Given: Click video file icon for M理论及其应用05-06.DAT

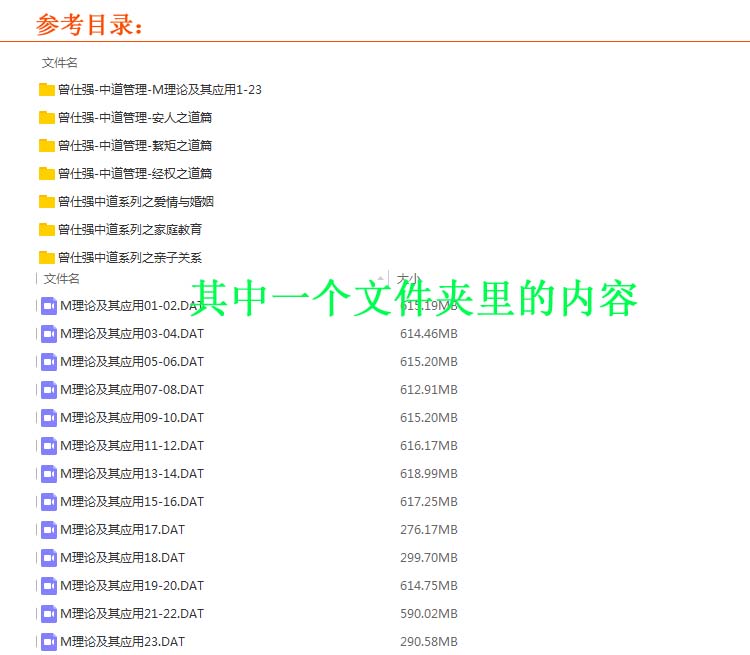Looking at the screenshot, I should (x=49, y=362).
